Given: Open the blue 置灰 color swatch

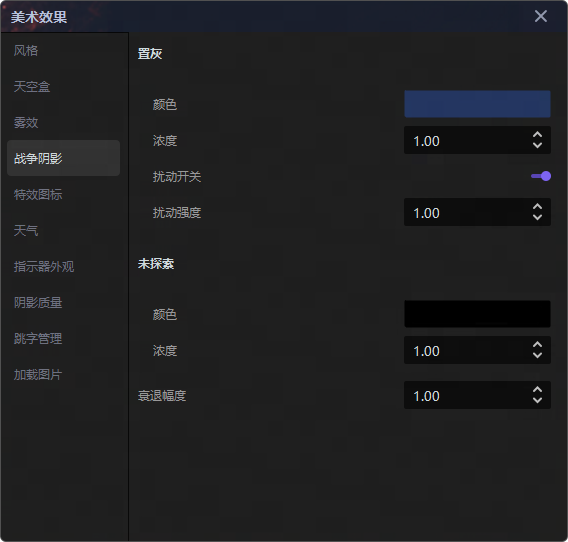Looking at the screenshot, I should (477, 104).
